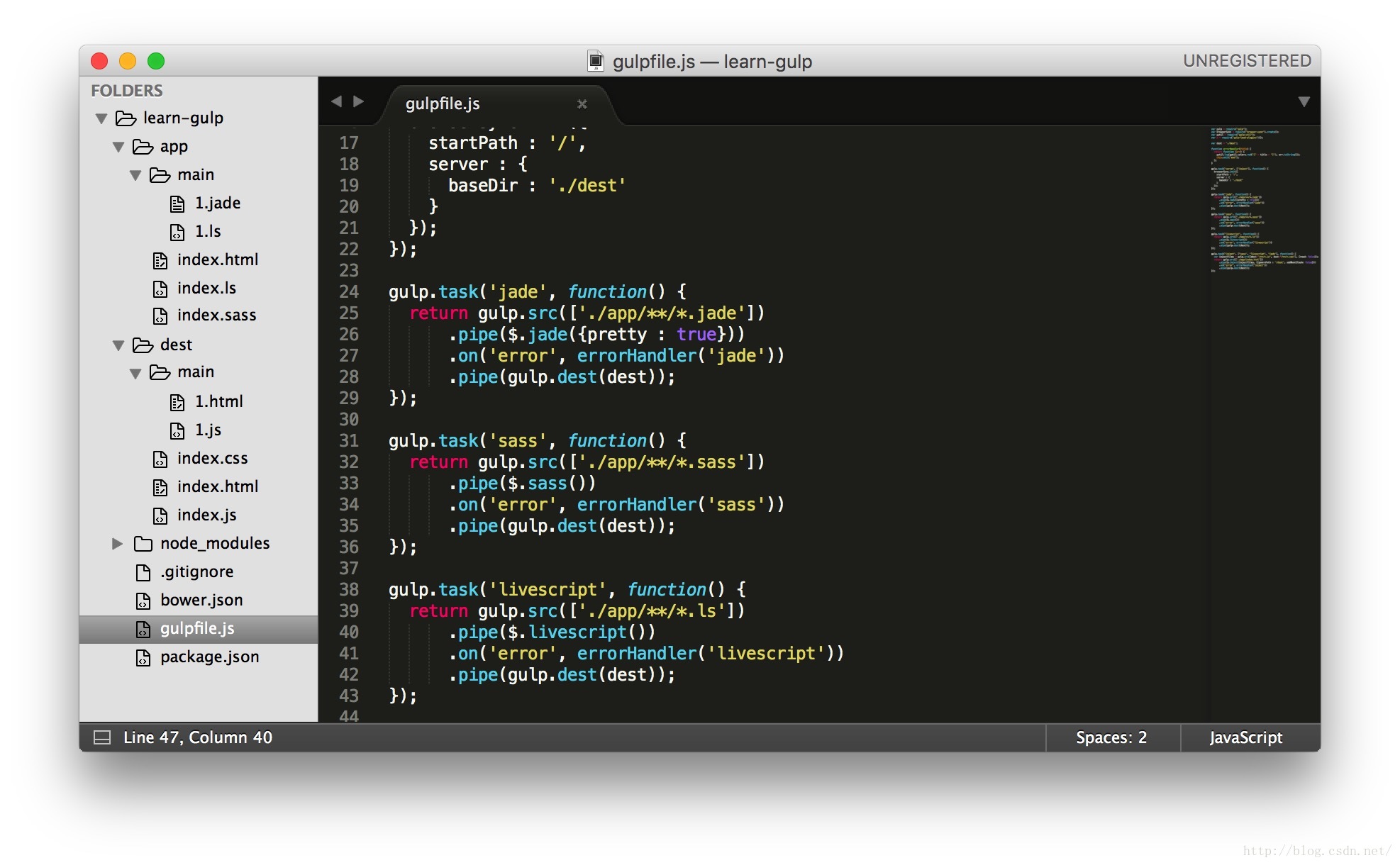This screenshot has height=865, width=1400.
Task: Place cursor on 'livescript' task name string
Action: (548, 589)
